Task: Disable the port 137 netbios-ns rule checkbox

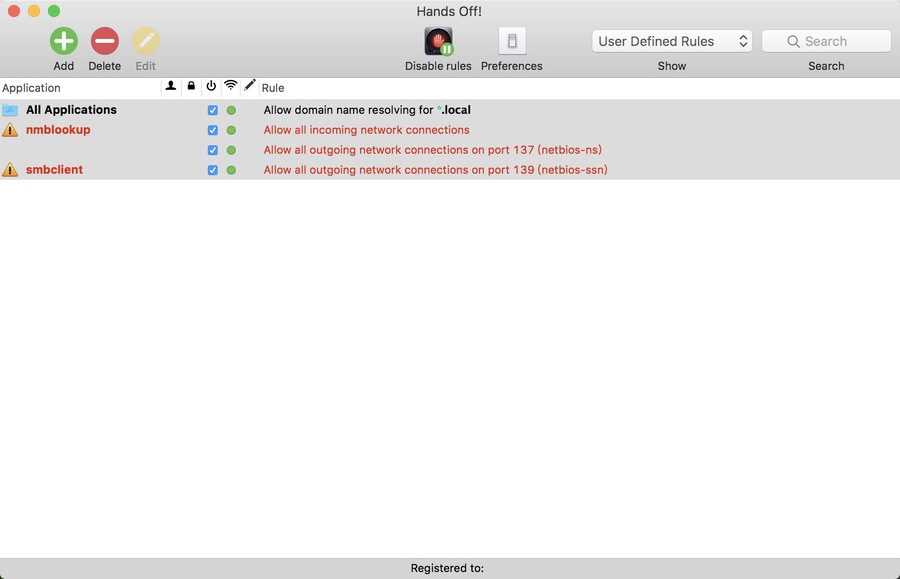Action: pyautogui.click(x=212, y=150)
